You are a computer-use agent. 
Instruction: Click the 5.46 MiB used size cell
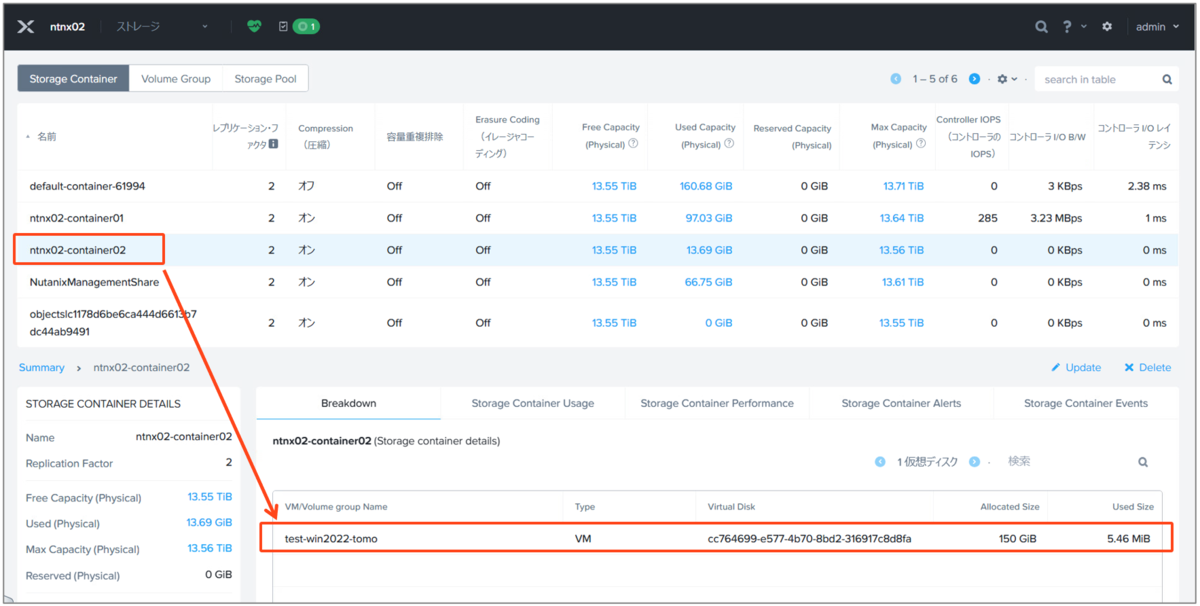point(1128,539)
